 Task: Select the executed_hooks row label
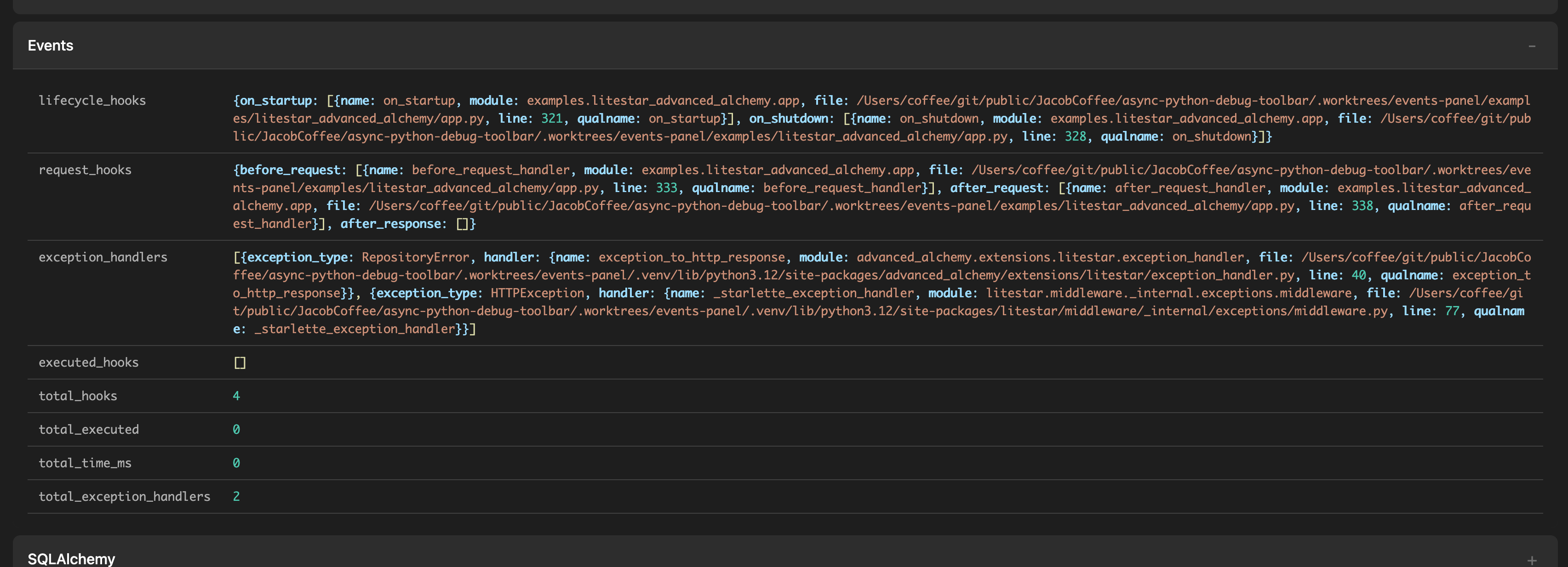tap(88, 362)
